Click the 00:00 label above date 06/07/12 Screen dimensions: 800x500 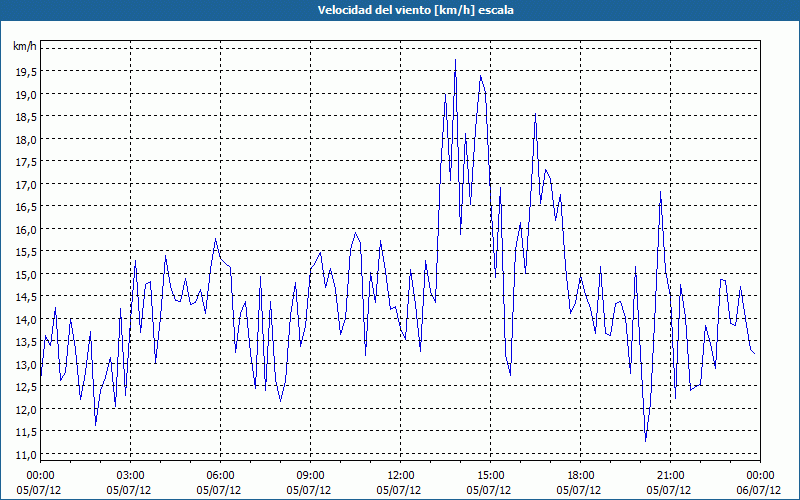click(x=760, y=476)
